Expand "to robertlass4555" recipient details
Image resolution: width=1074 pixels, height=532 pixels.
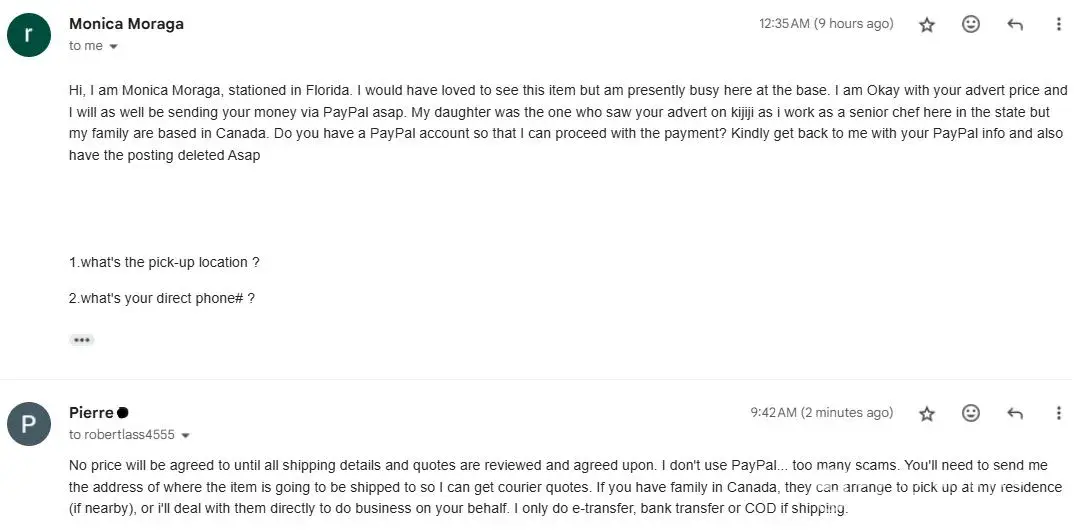(186, 436)
